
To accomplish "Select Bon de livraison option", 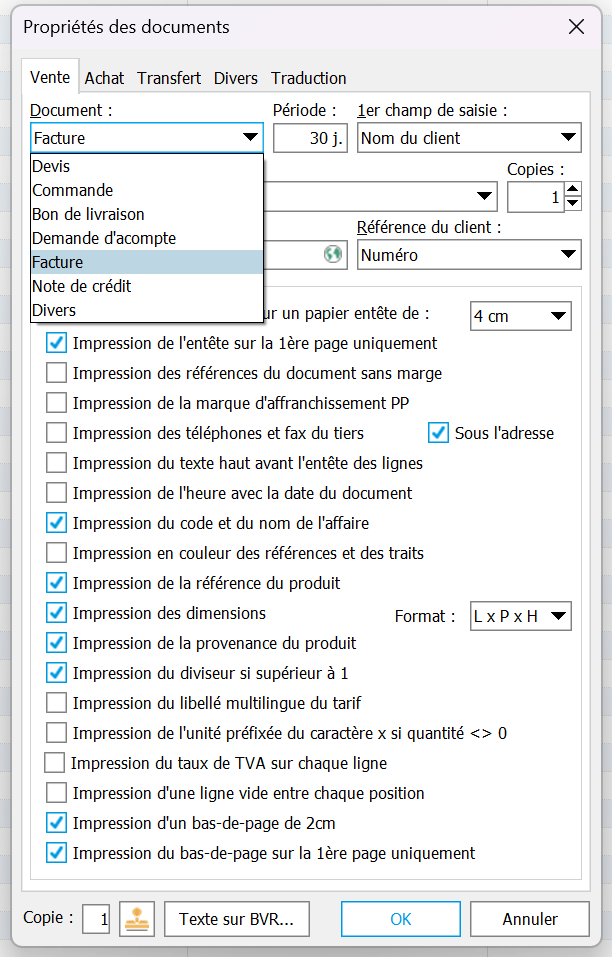I will click(x=88, y=214).
